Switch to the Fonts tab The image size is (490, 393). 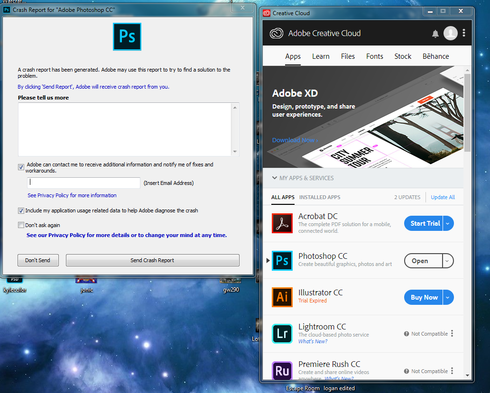pos(375,56)
